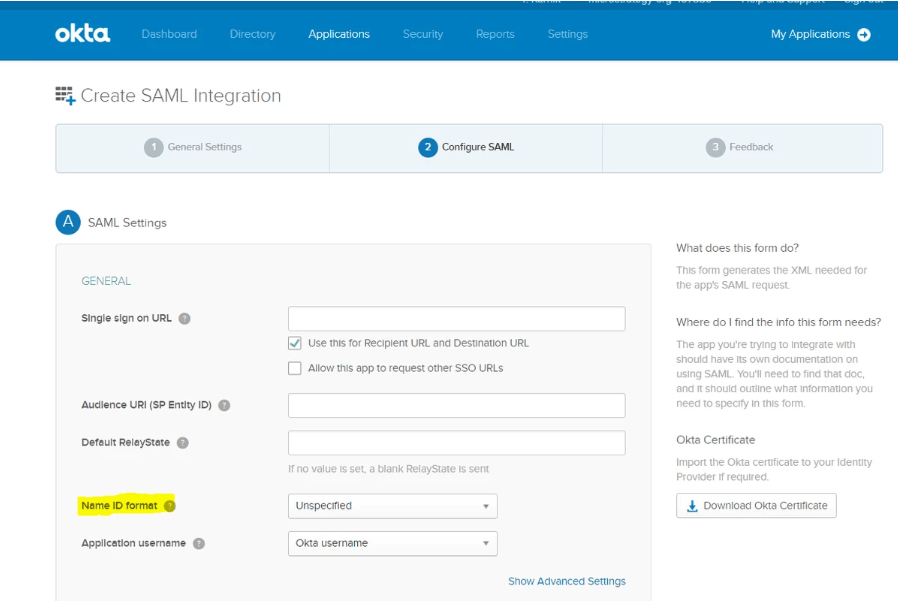Viewport: 898px width, 606px height.
Task: Click help icon beside Default RelayState
Action: coord(182,443)
